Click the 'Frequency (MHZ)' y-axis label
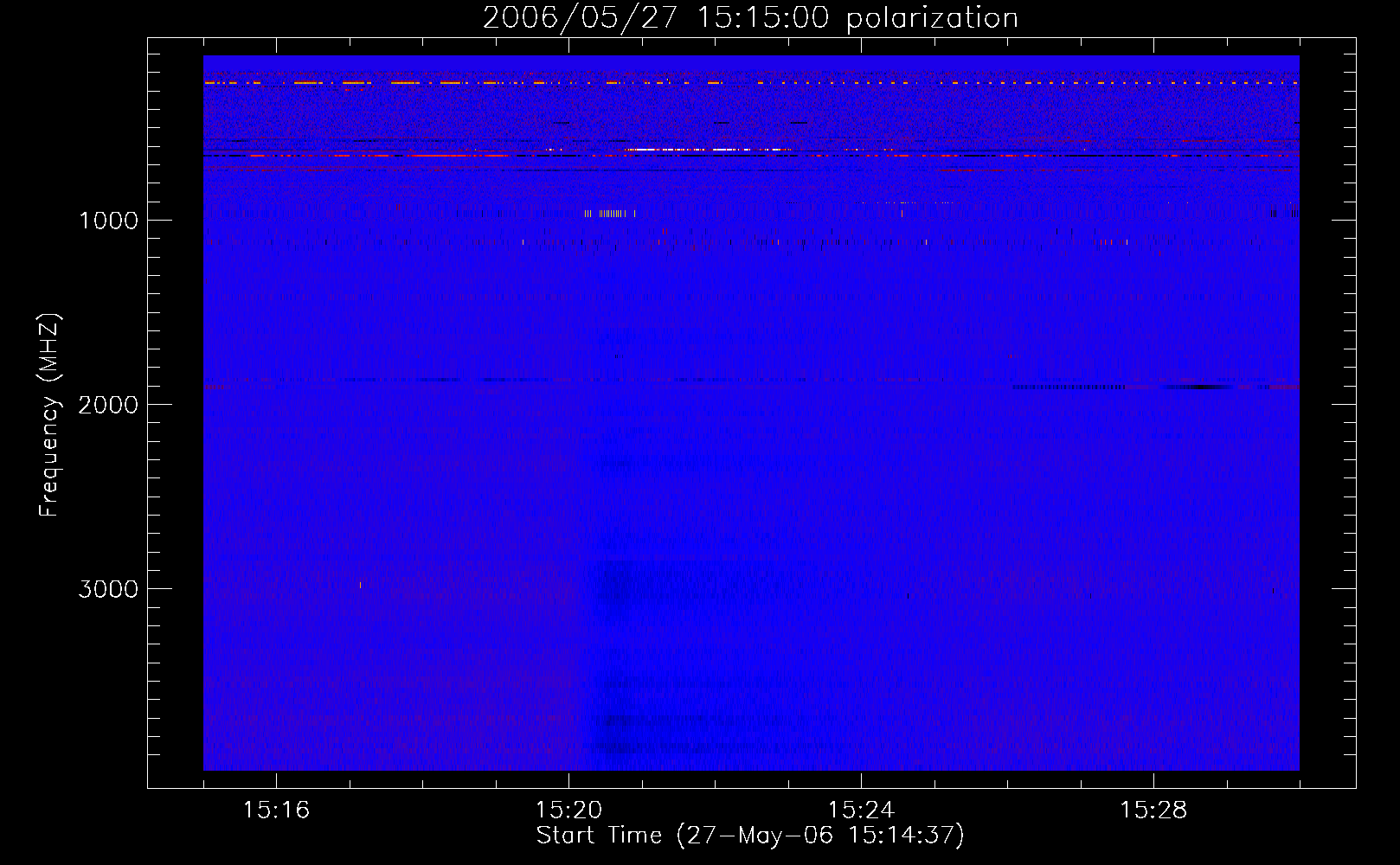The width and height of the screenshot is (1400, 865). pos(49,415)
